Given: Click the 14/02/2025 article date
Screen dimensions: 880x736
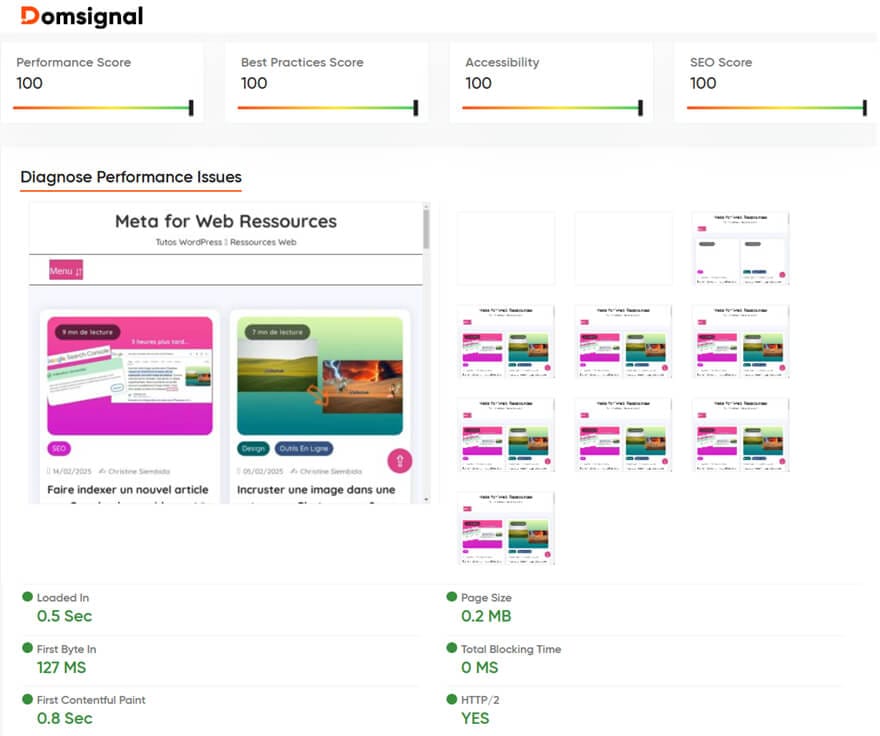Looking at the screenshot, I should point(72,471).
